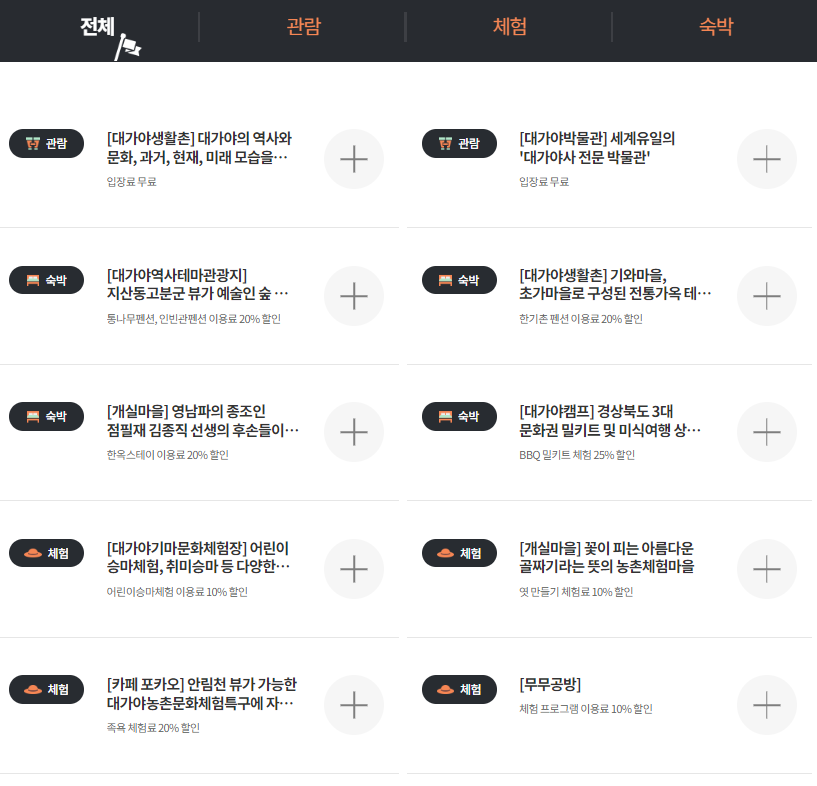This screenshot has width=817, height=786.
Task: Expand the 무무공방 entry
Action: click(x=766, y=704)
